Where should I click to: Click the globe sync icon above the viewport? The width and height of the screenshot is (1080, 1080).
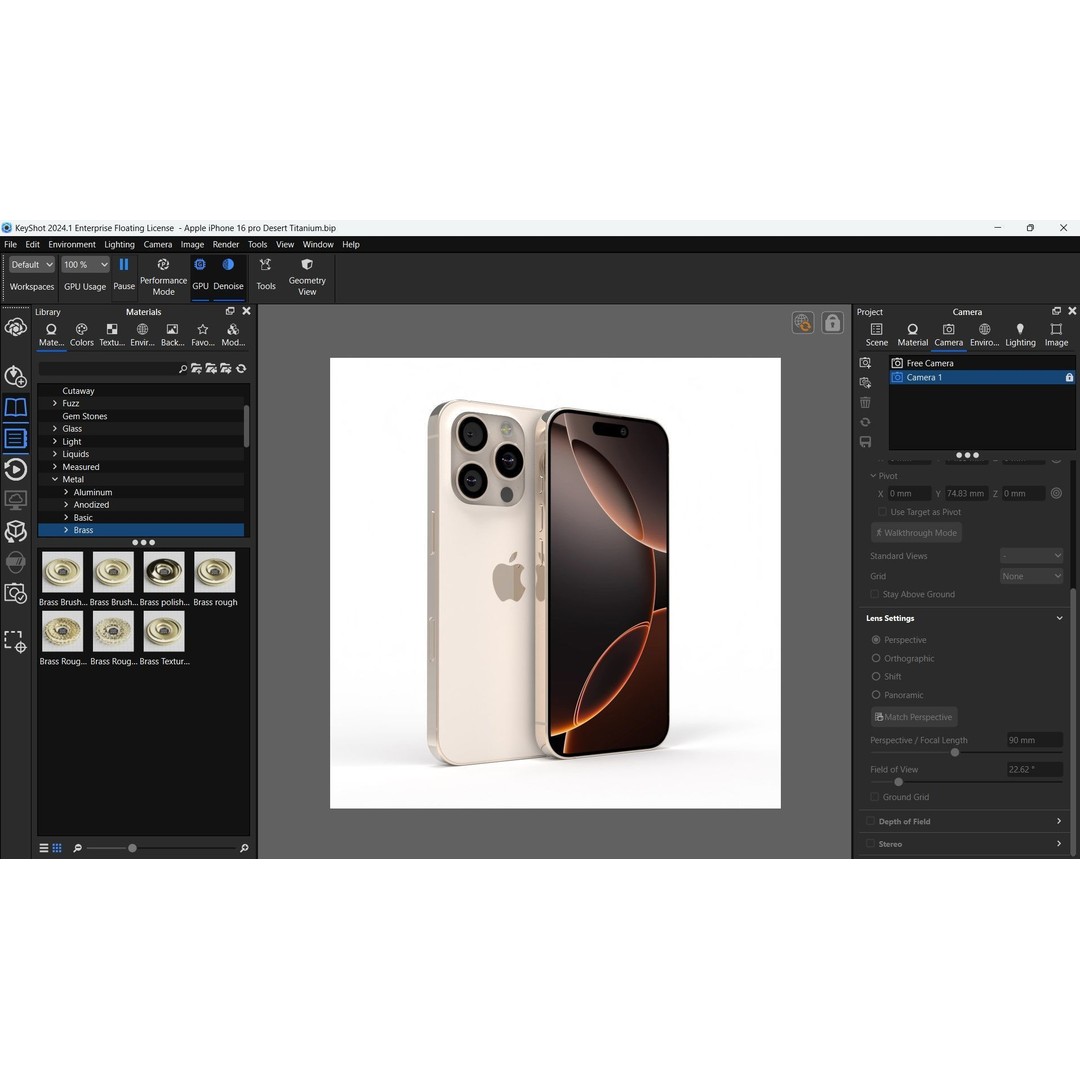pyautogui.click(x=802, y=322)
